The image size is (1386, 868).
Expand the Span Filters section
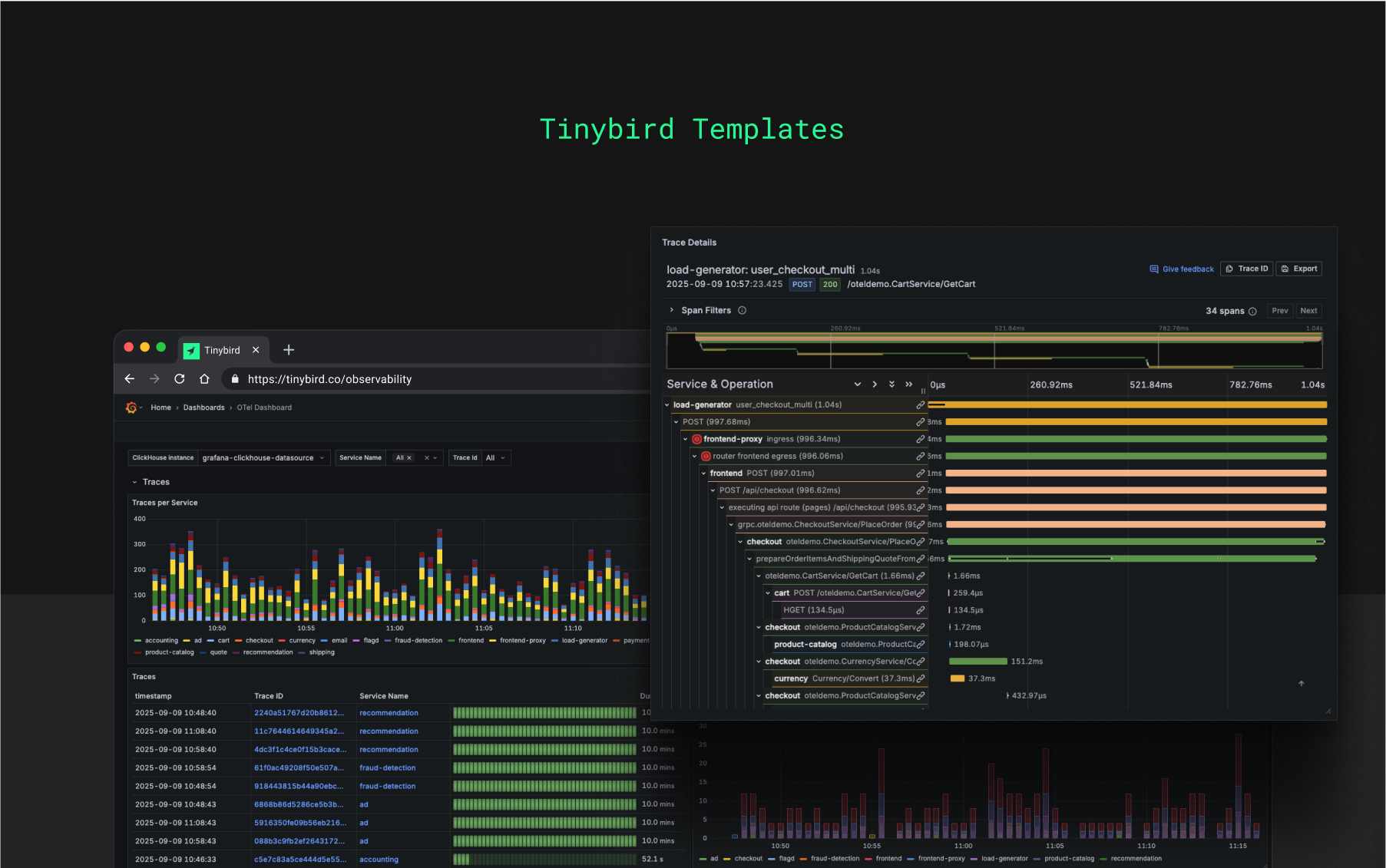[x=672, y=310]
